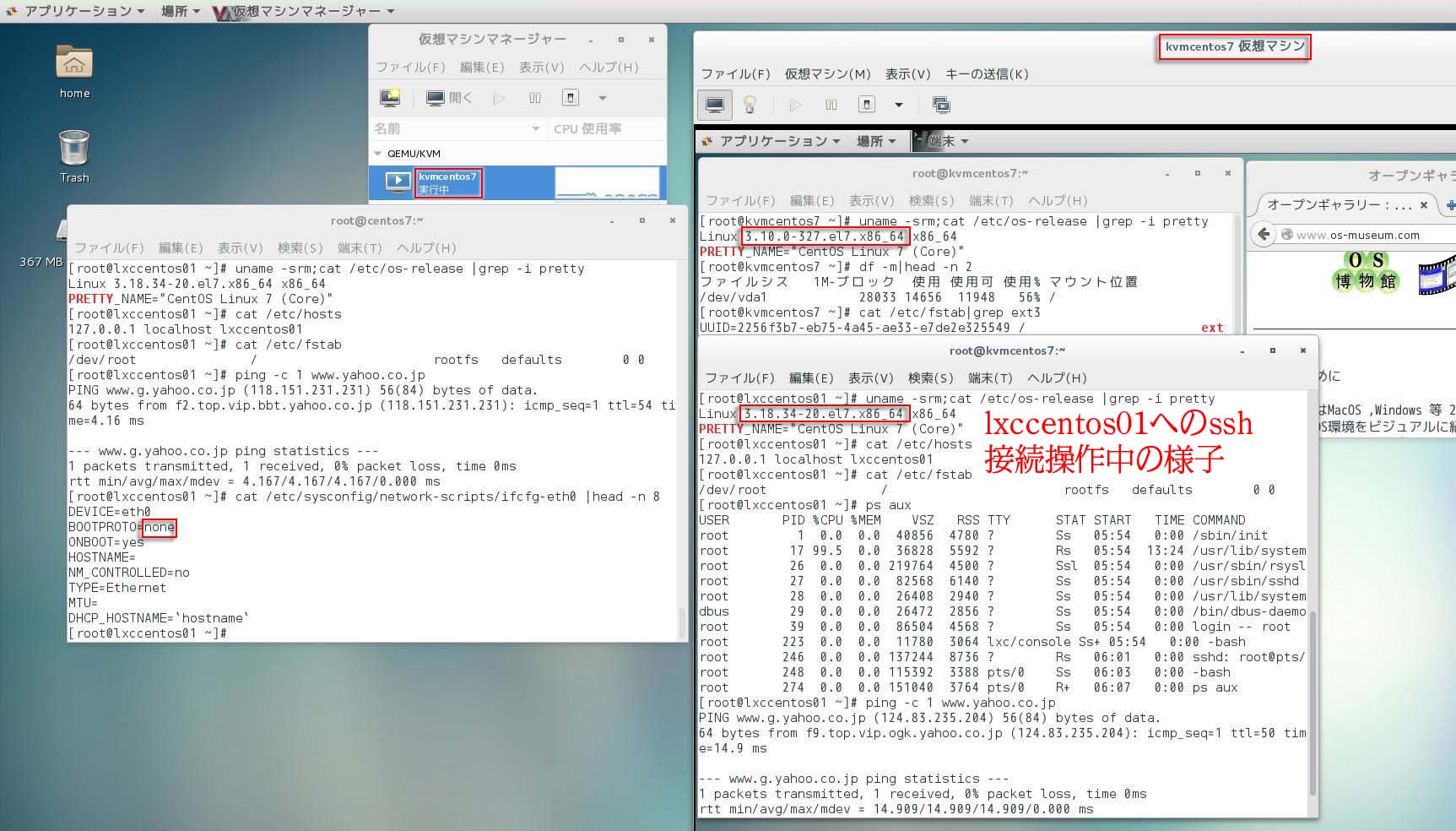Click the 開く (open) monitor button in Virtual Machine Manager

tap(449, 98)
